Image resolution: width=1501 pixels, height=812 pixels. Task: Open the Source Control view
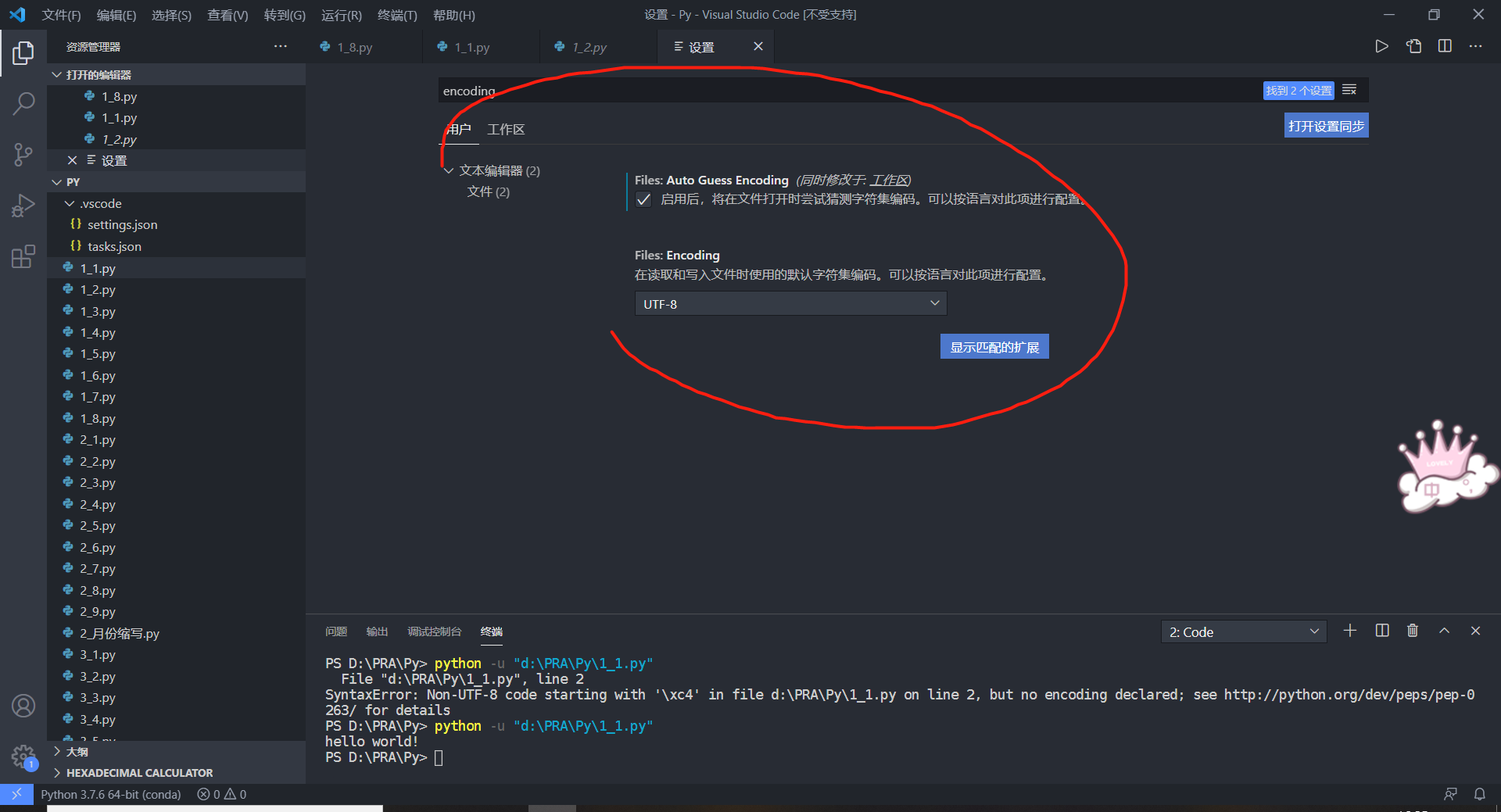tap(23, 154)
